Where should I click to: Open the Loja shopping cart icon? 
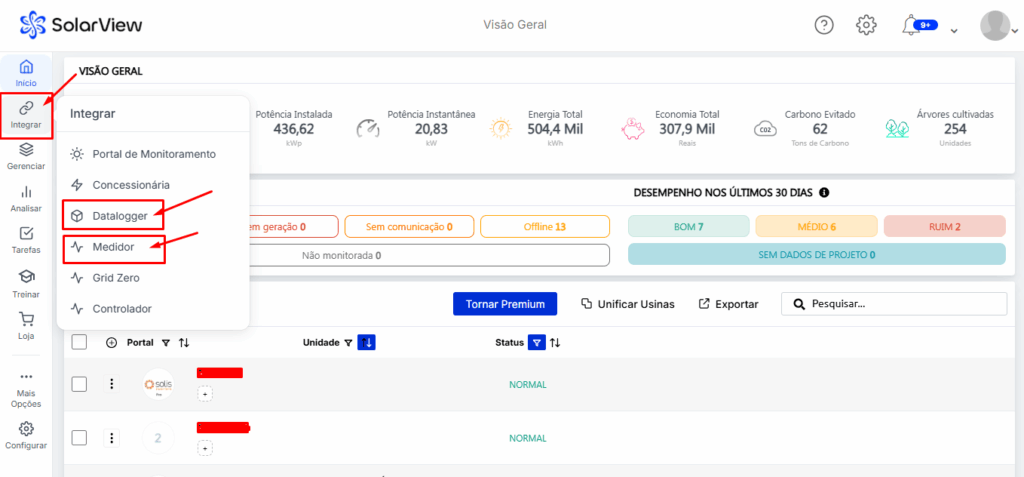26,325
